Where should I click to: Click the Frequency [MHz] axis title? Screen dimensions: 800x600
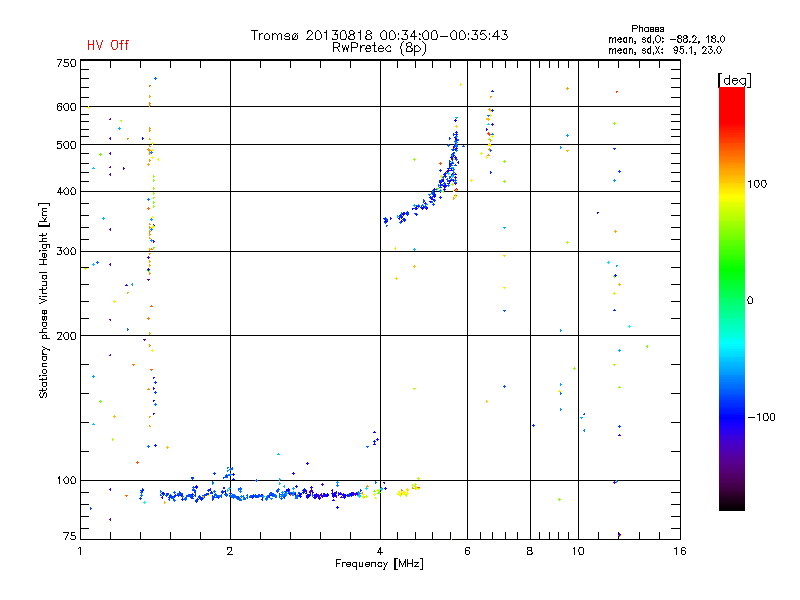(379, 566)
